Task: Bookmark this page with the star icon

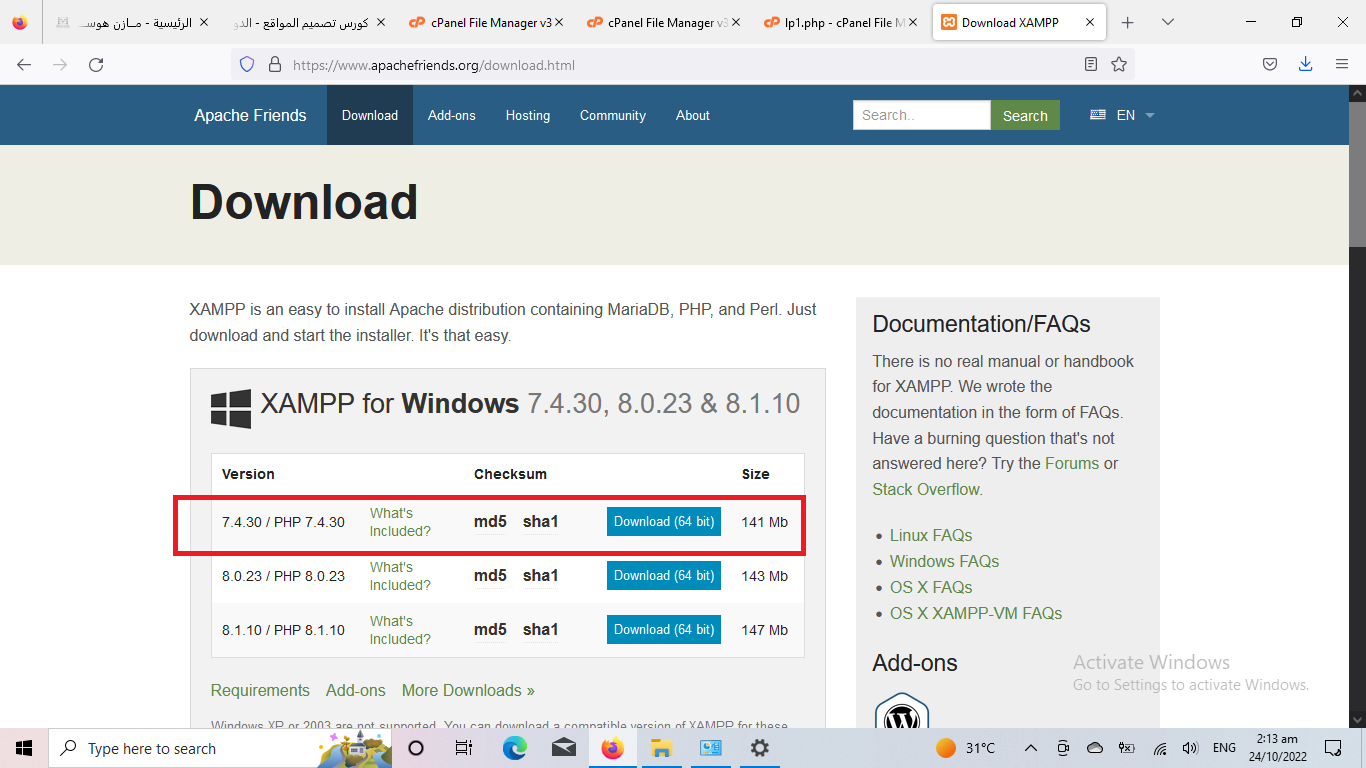Action: (x=1119, y=65)
